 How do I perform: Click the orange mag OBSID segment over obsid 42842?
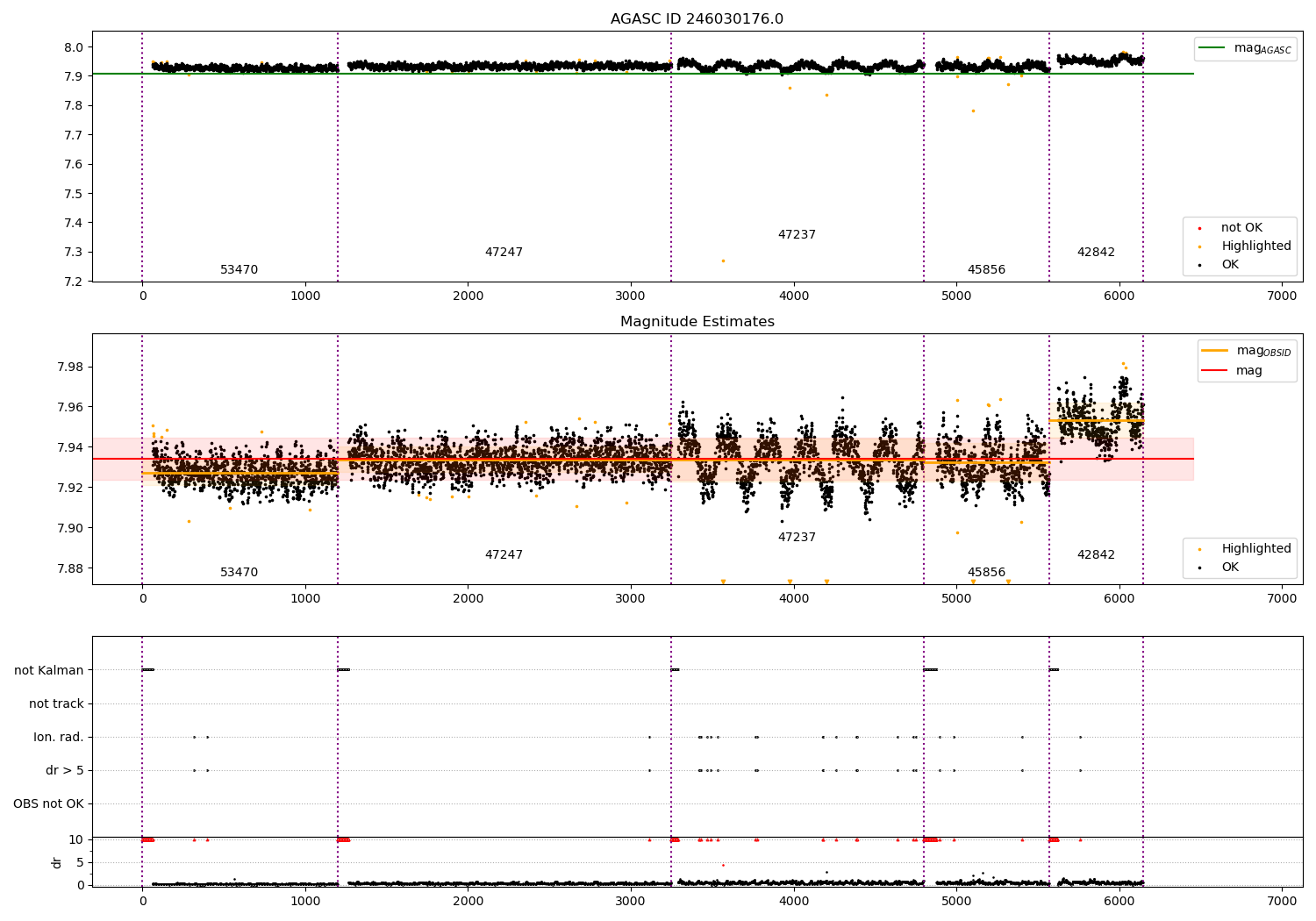click(1096, 421)
